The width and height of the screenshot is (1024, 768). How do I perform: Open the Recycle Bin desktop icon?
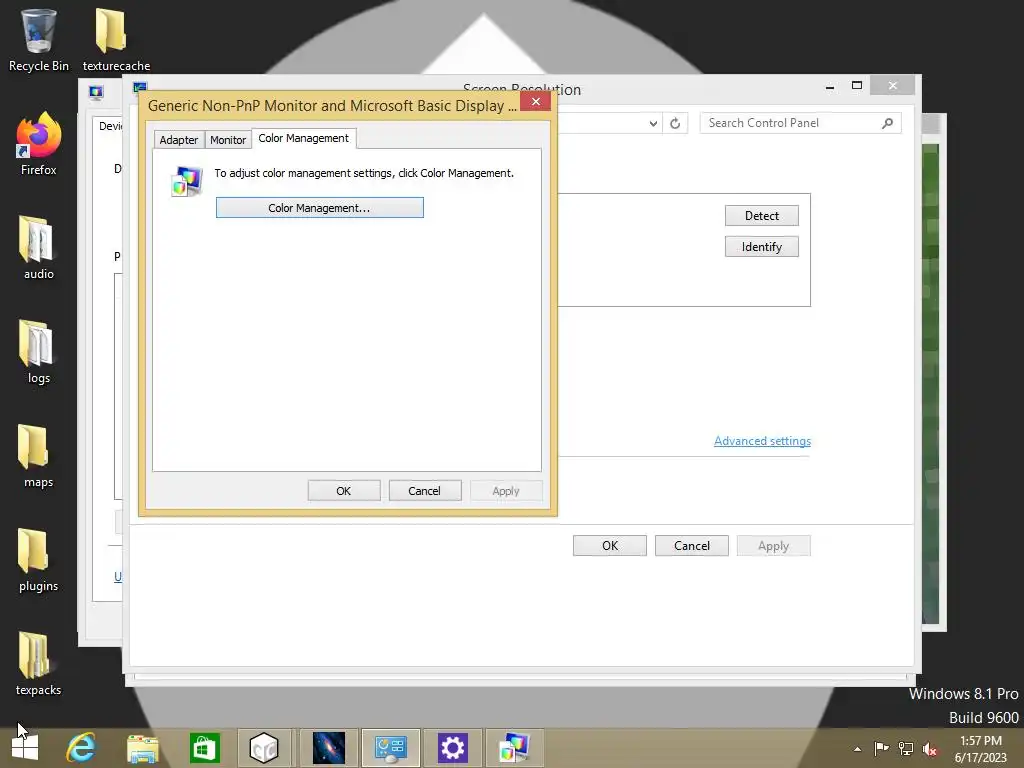[39, 40]
